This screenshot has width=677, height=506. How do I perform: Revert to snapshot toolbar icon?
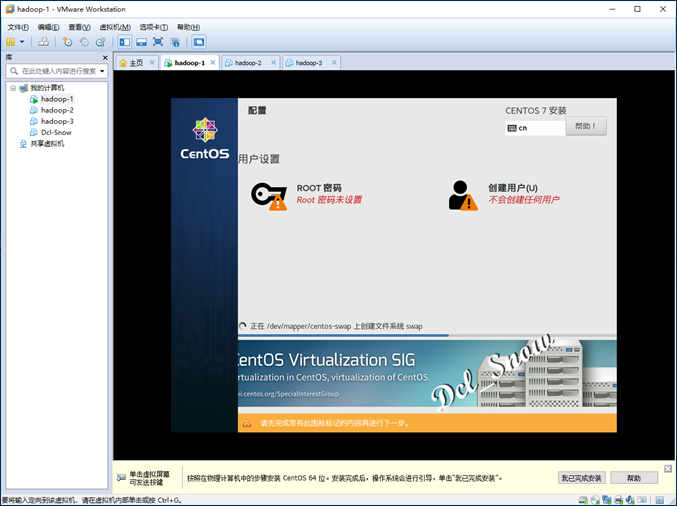(x=84, y=42)
